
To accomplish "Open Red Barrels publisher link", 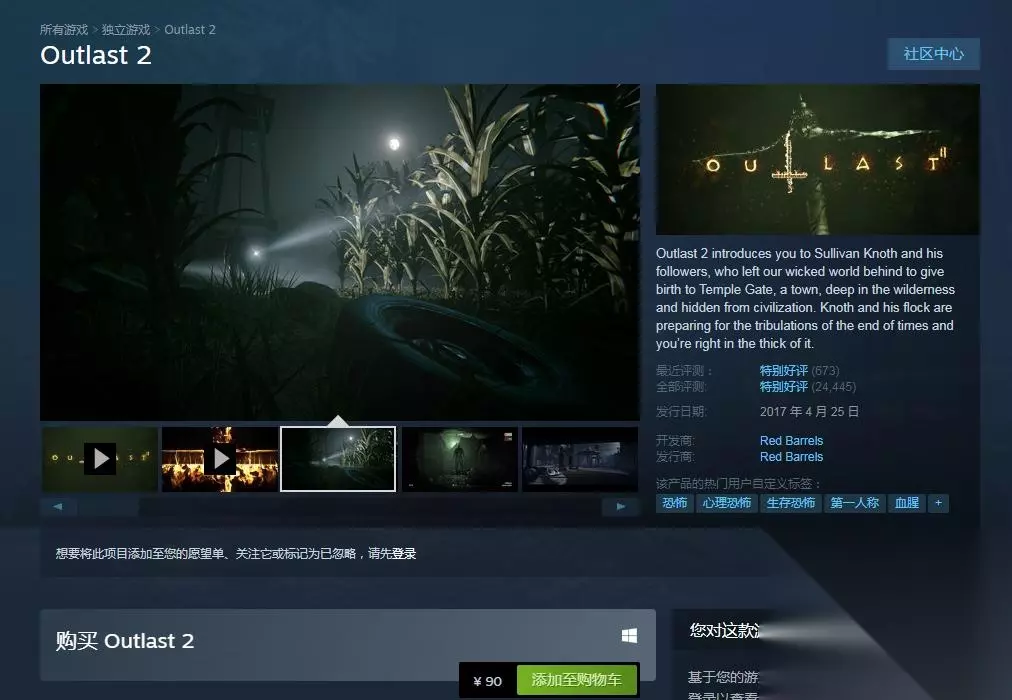I will 791,457.
